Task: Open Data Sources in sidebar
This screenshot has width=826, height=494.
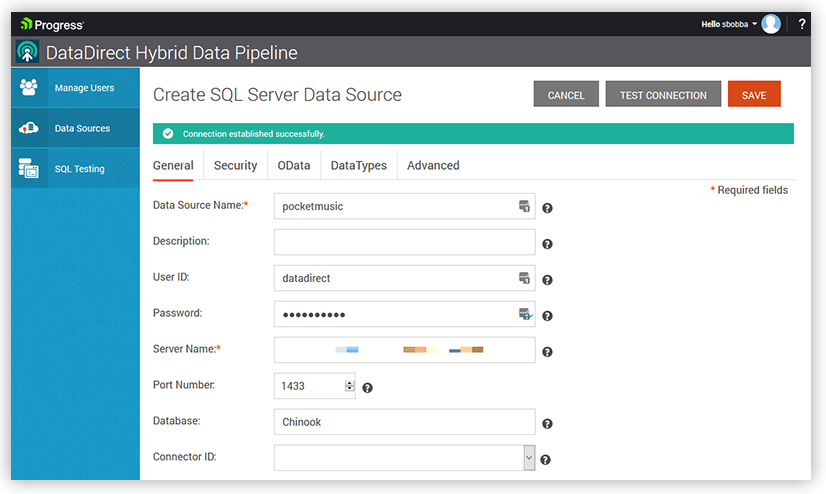Action: (x=75, y=128)
